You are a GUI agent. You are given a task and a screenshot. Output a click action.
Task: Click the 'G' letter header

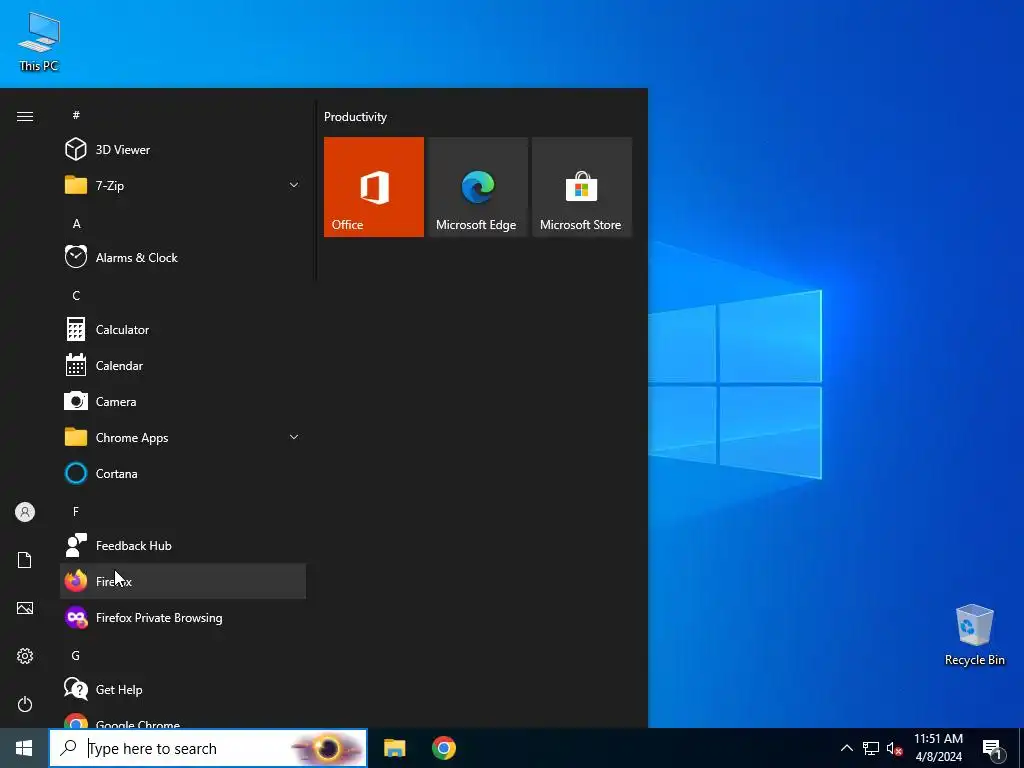coord(76,655)
